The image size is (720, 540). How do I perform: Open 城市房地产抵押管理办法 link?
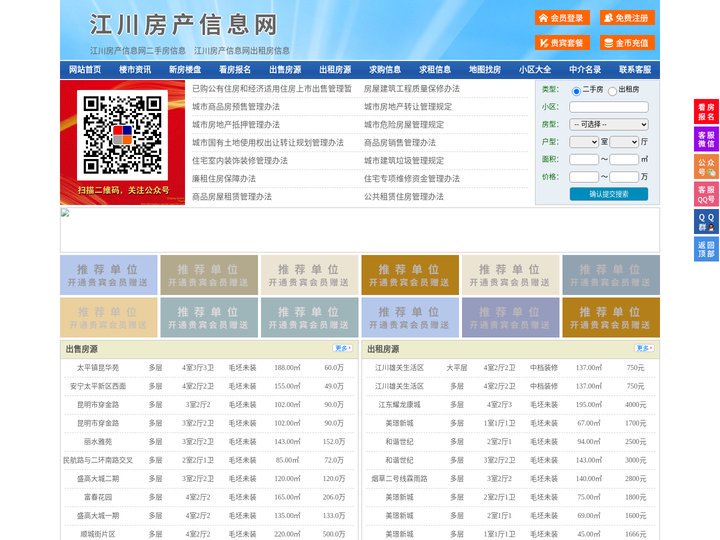tap(236, 124)
